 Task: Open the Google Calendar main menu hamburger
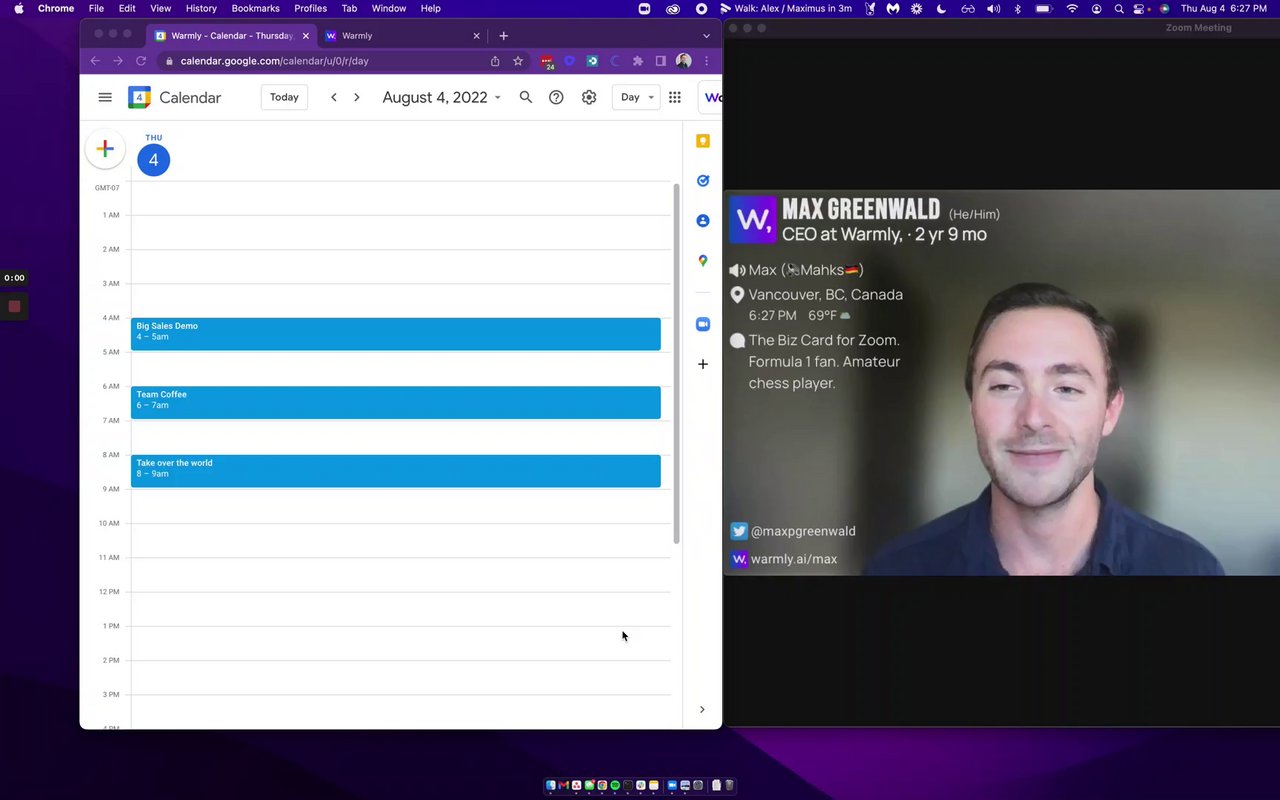pos(105,97)
